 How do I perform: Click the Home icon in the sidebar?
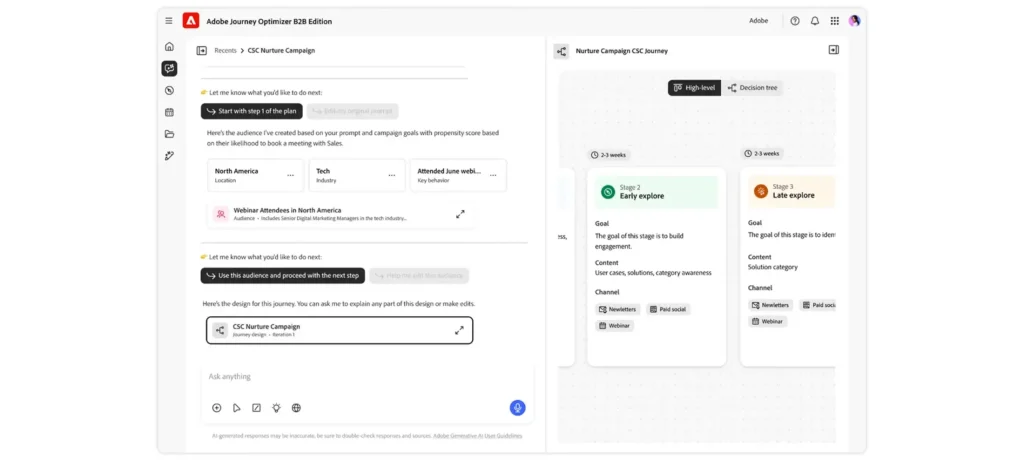(169, 47)
